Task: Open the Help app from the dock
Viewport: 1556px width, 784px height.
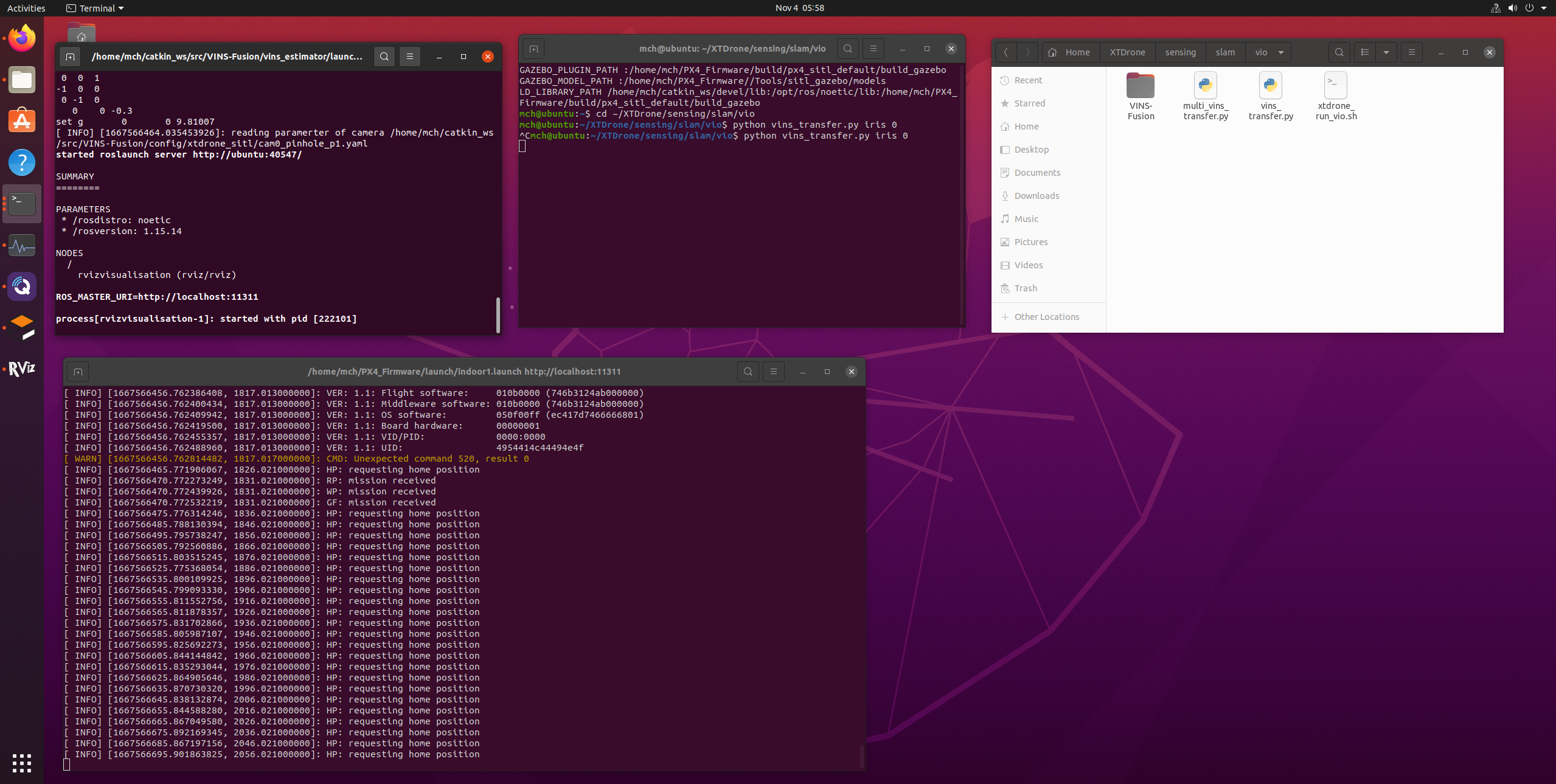Action: (x=21, y=162)
